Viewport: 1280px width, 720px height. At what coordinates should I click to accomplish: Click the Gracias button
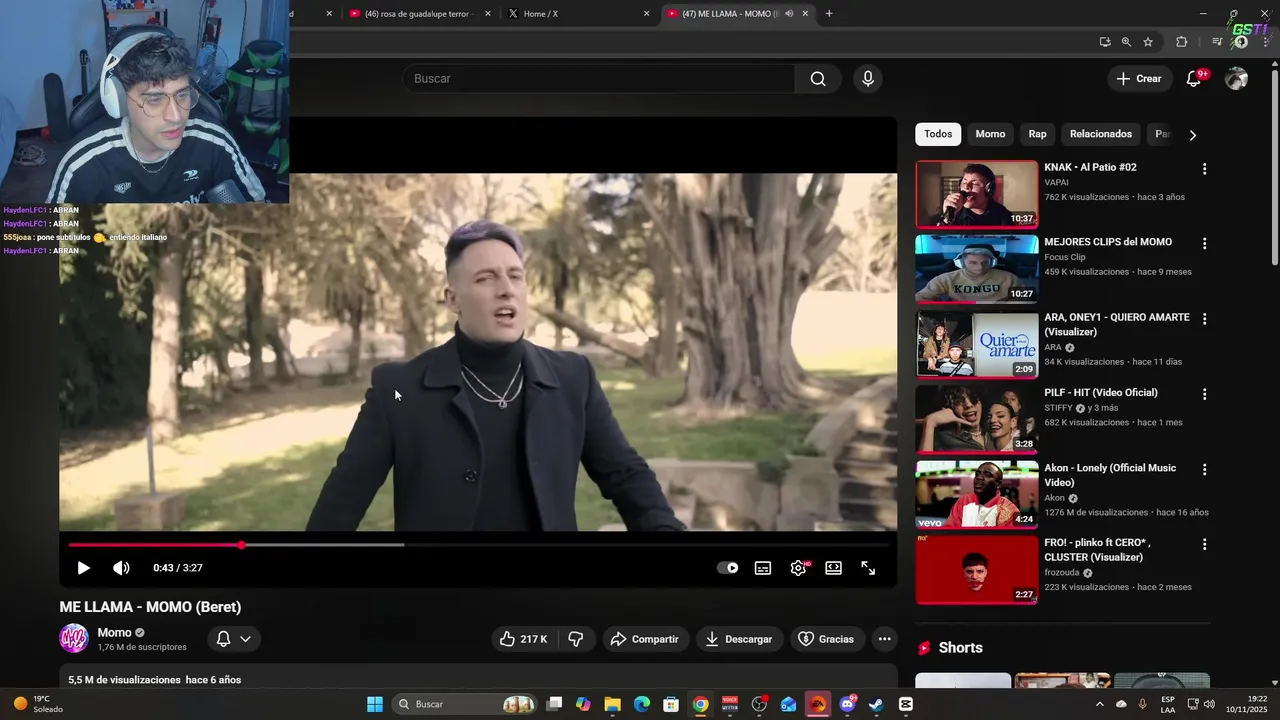(826, 639)
